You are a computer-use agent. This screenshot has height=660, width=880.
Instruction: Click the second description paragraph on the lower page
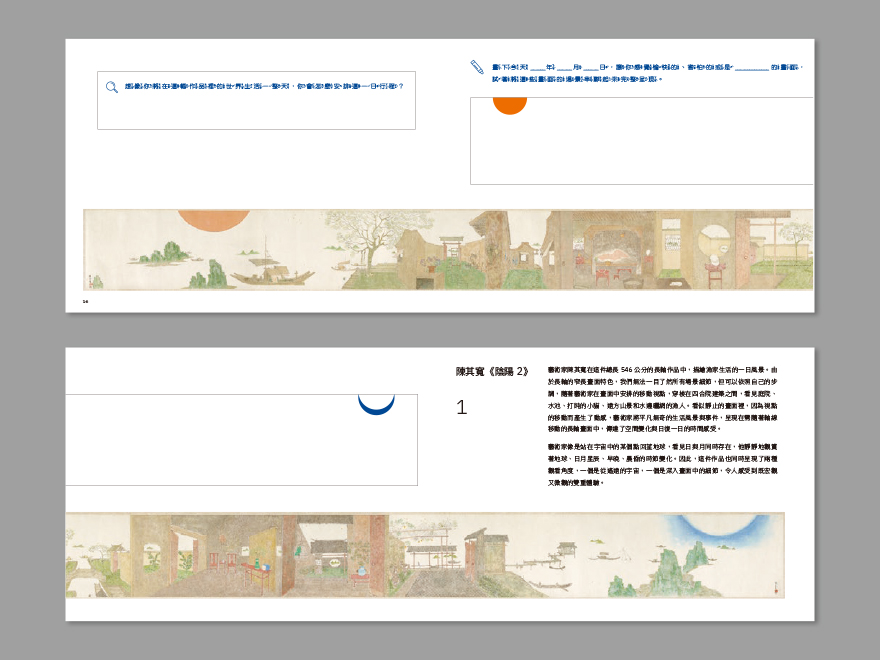pyautogui.click(x=662, y=464)
